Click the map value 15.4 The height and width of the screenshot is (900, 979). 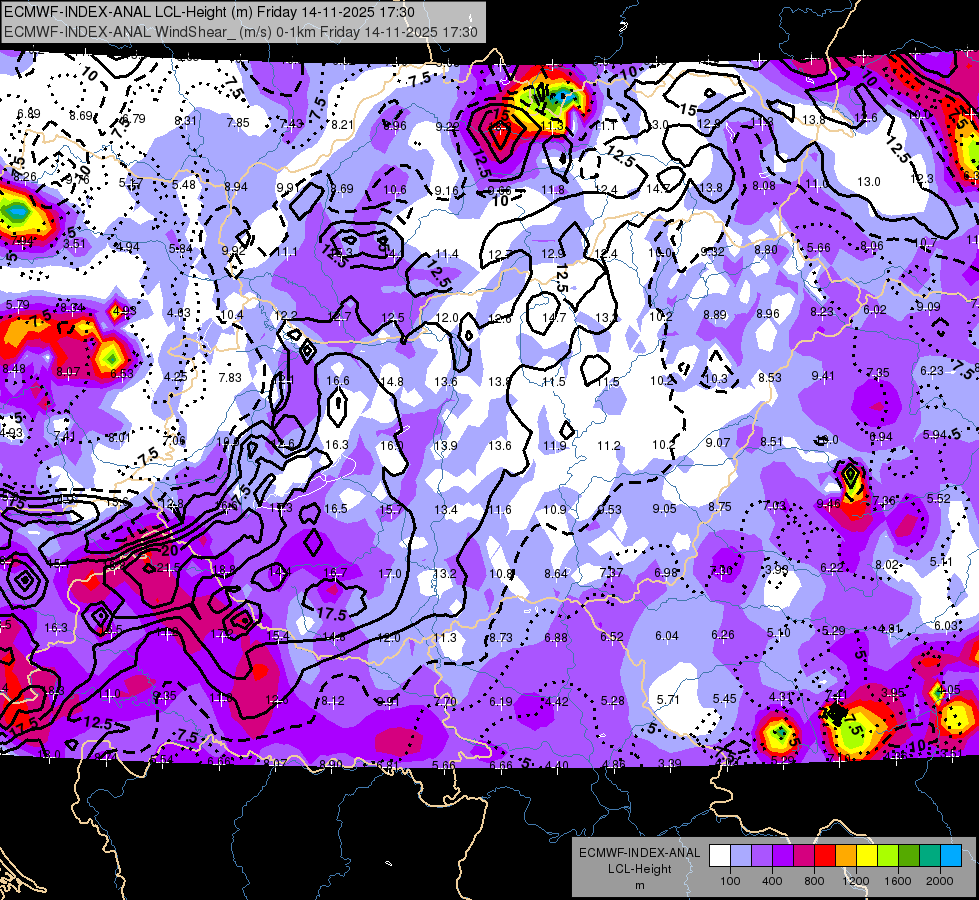(278, 636)
